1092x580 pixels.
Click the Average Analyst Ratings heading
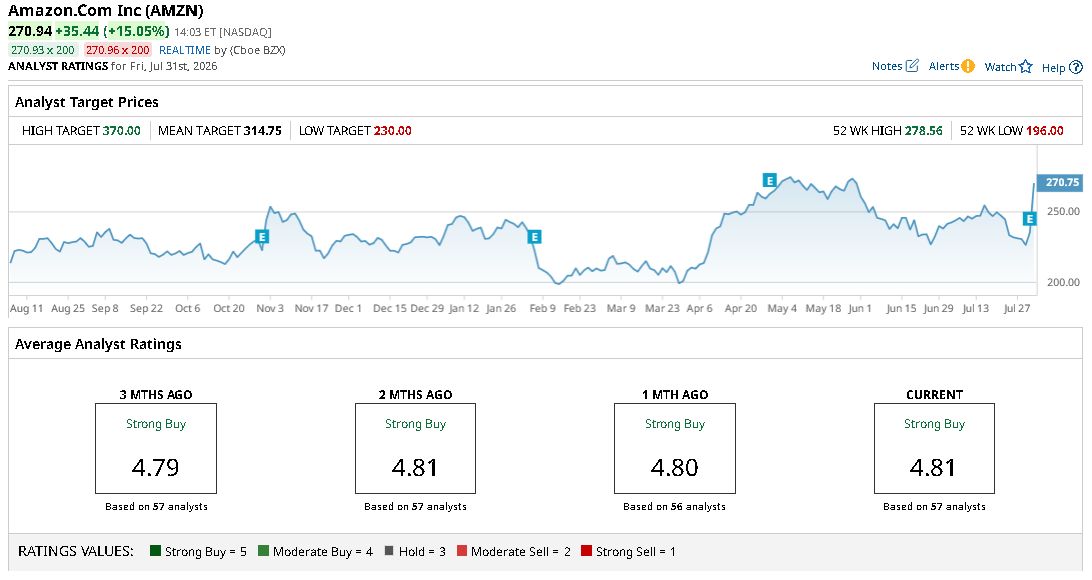point(98,344)
